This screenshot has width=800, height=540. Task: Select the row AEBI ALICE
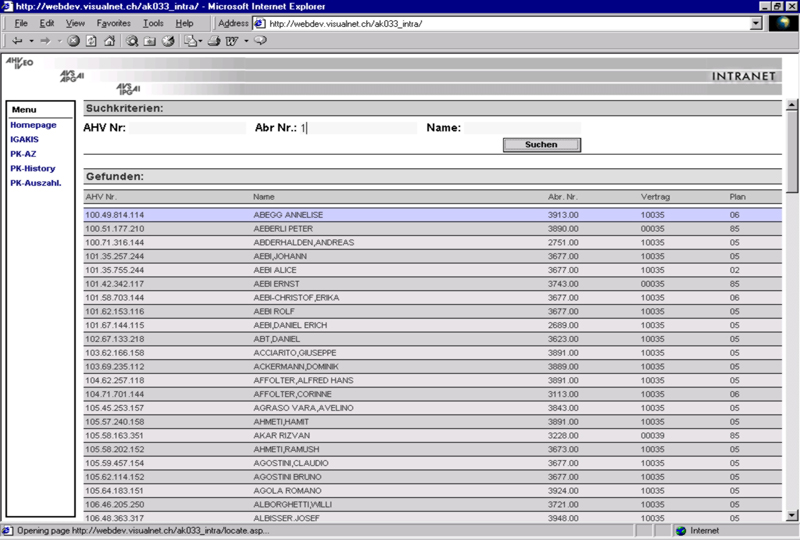[433, 270]
